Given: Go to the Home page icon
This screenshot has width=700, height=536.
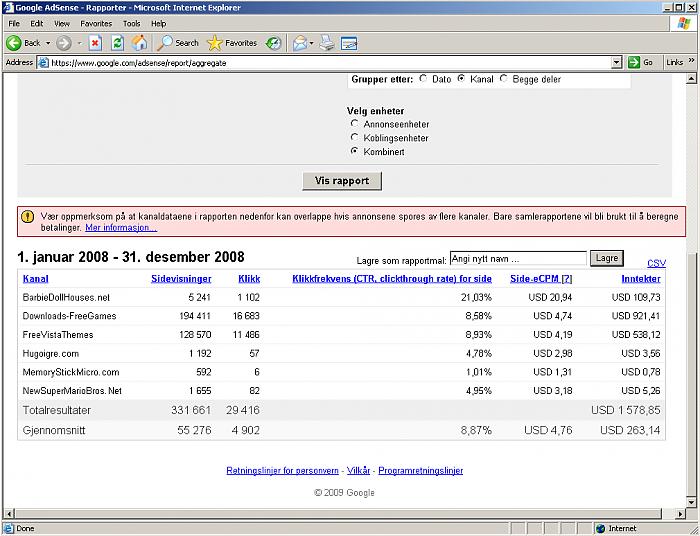Looking at the screenshot, I should point(140,43).
